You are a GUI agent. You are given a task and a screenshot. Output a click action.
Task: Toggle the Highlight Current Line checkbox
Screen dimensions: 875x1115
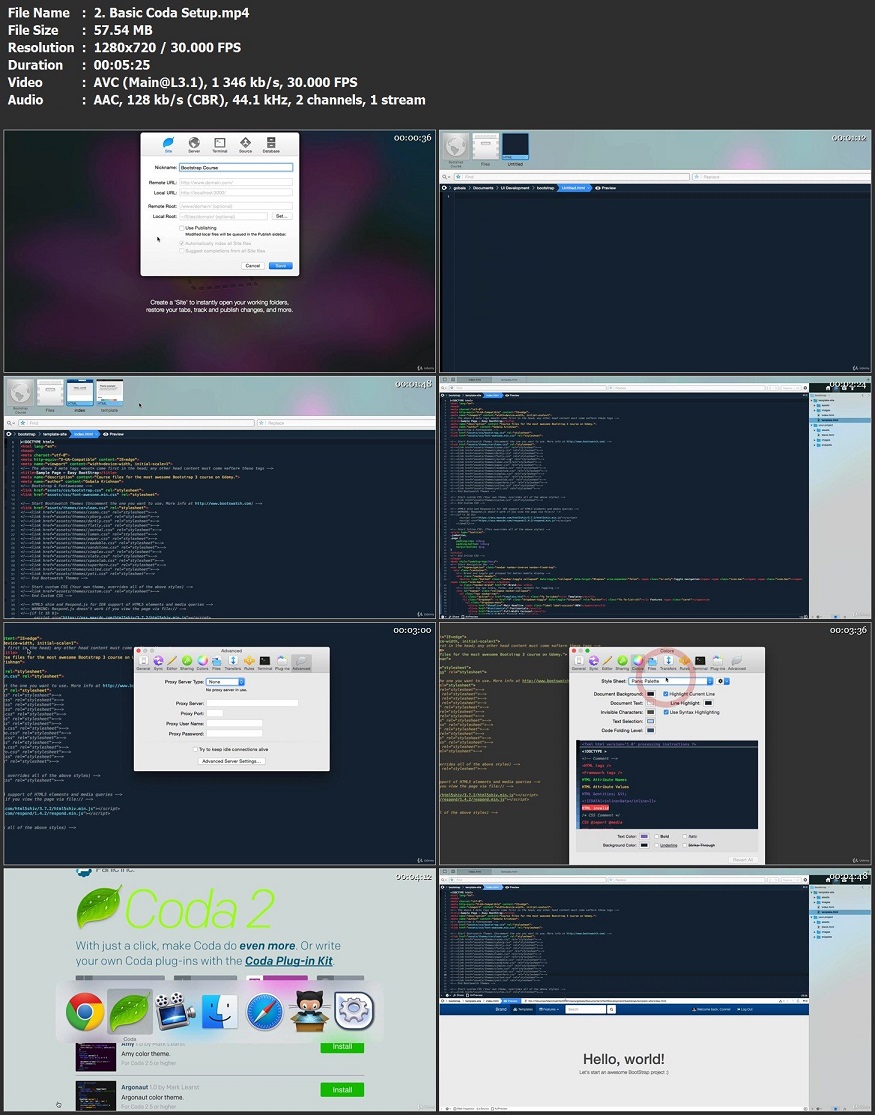666,693
